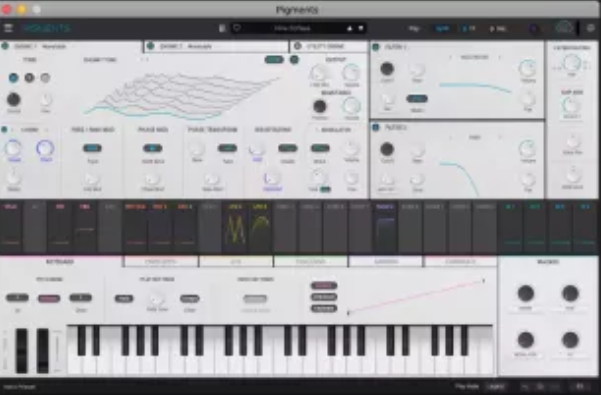601x395 pixels.
Task: Open the Filter 2 type selector
Action: (x=475, y=137)
